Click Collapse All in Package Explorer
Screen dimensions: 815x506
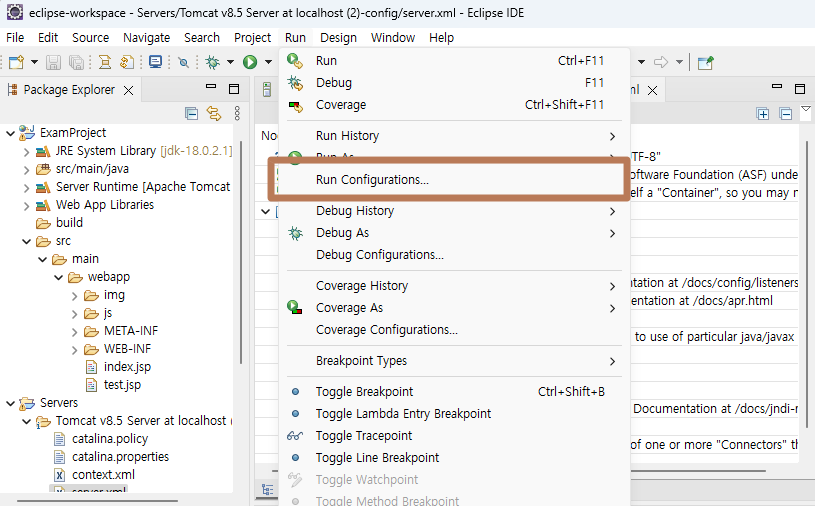click(x=191, y=113)
